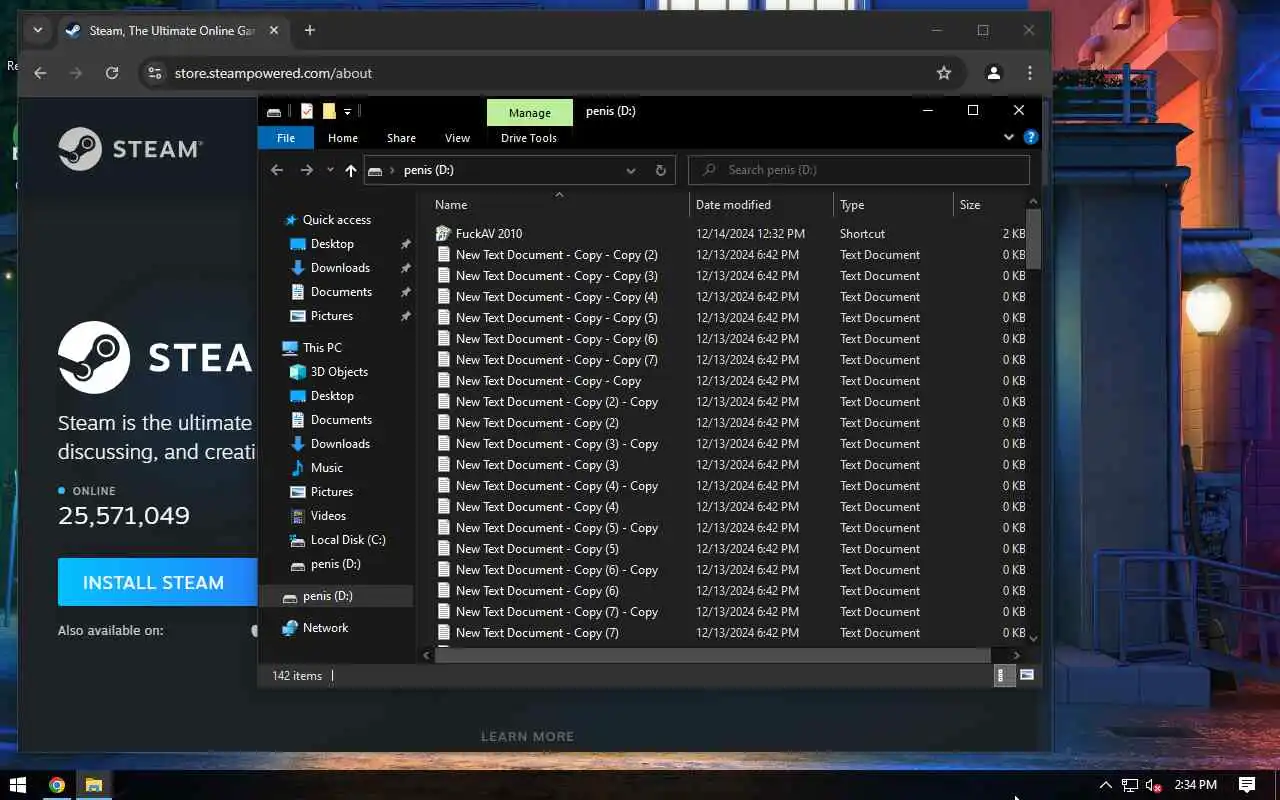Click the Chrome URL store.steampowered.com/about
Screen dimensions: 1280x800
point(273,73)
